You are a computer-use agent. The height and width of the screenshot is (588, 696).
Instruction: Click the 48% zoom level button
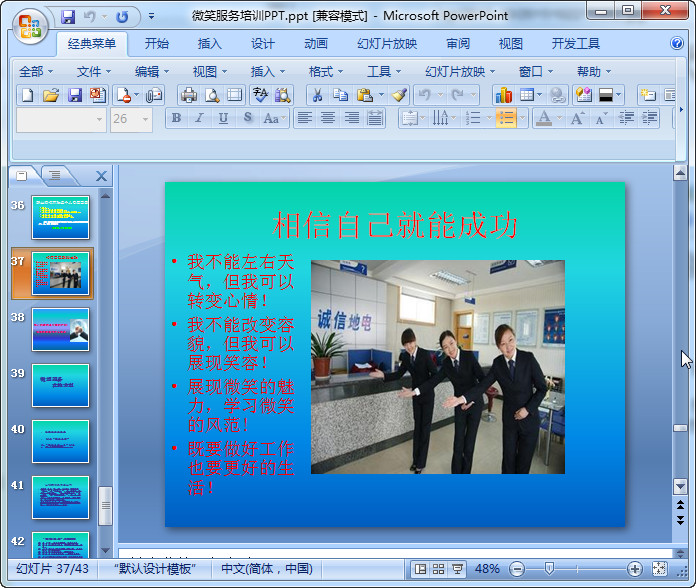point(487,569)
